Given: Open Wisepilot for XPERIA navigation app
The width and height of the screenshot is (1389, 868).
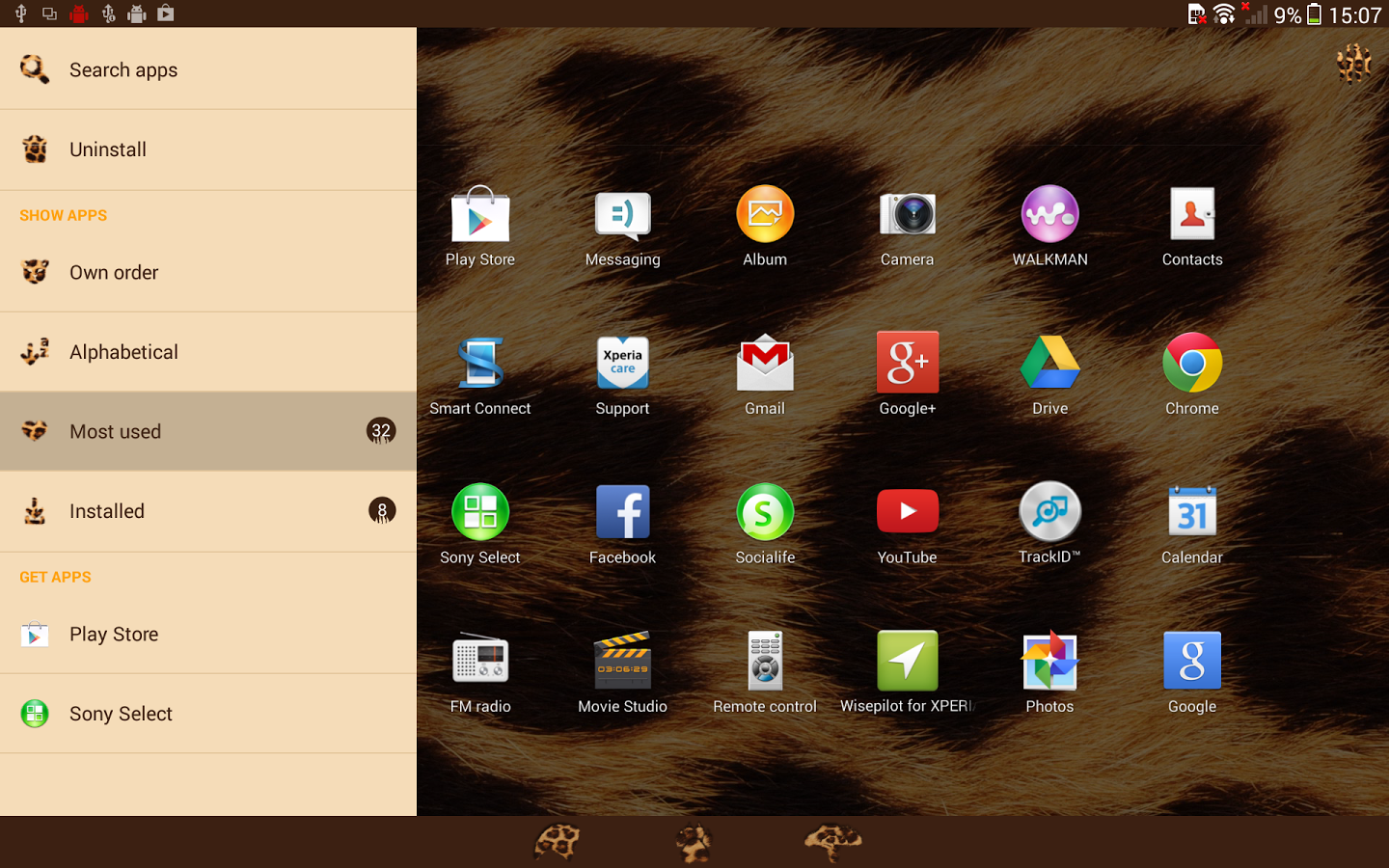Looking at the screenshot, I should (x=907, y=673).
